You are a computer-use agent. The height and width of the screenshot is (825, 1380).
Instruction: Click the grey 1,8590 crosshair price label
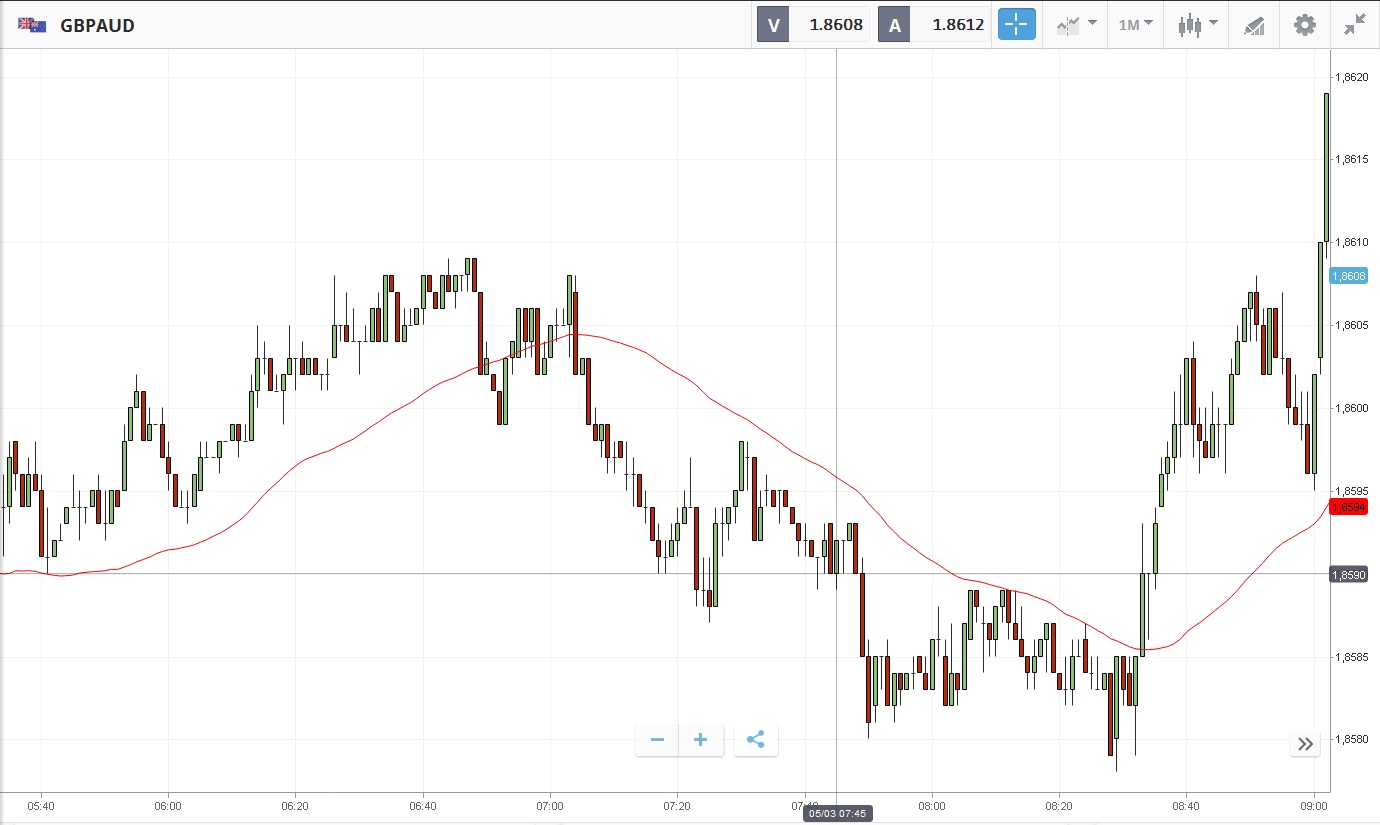pyautogui.click(x=1353, y=574)
